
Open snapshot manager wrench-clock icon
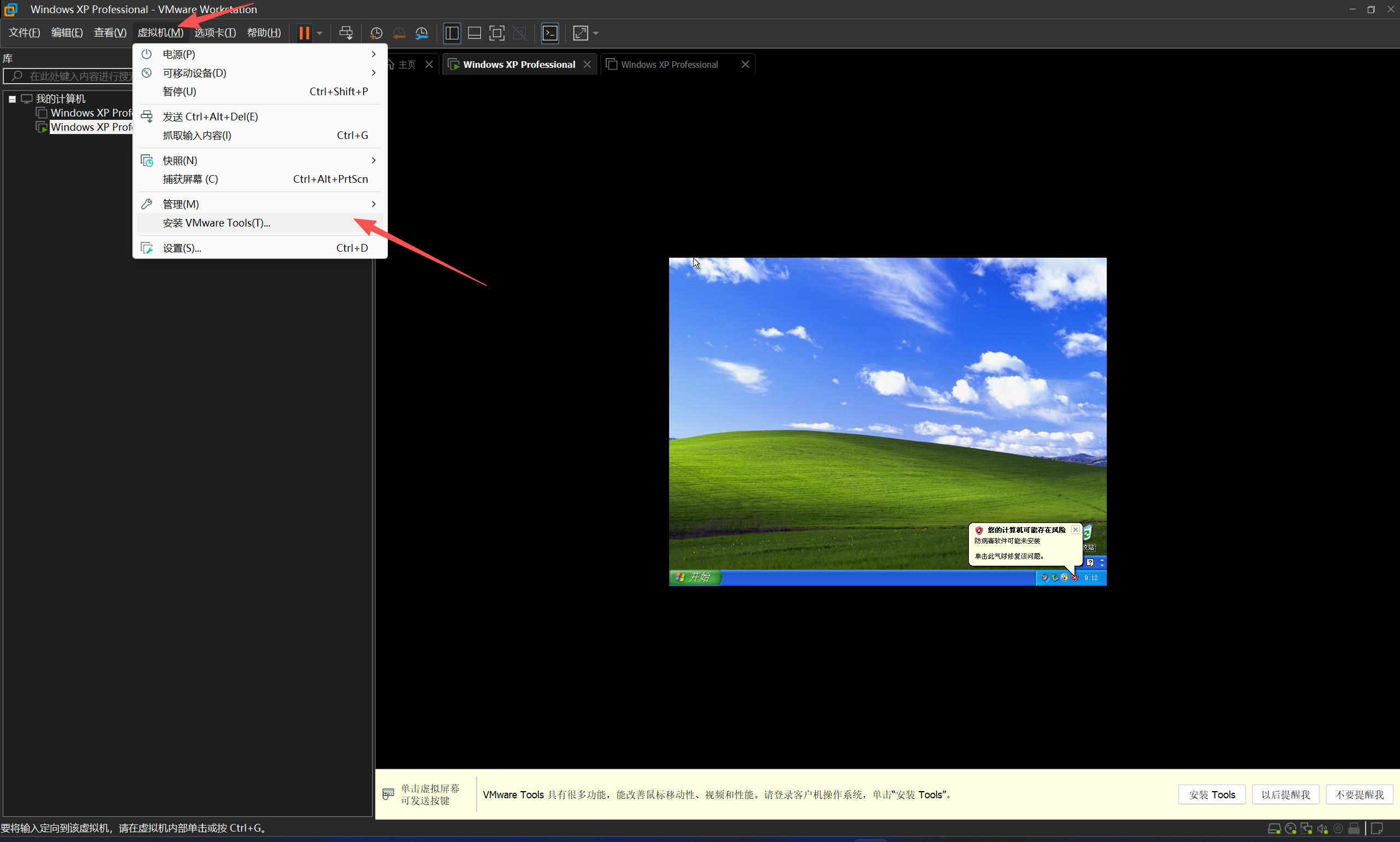pyautogui.click(x=421, y=33)
